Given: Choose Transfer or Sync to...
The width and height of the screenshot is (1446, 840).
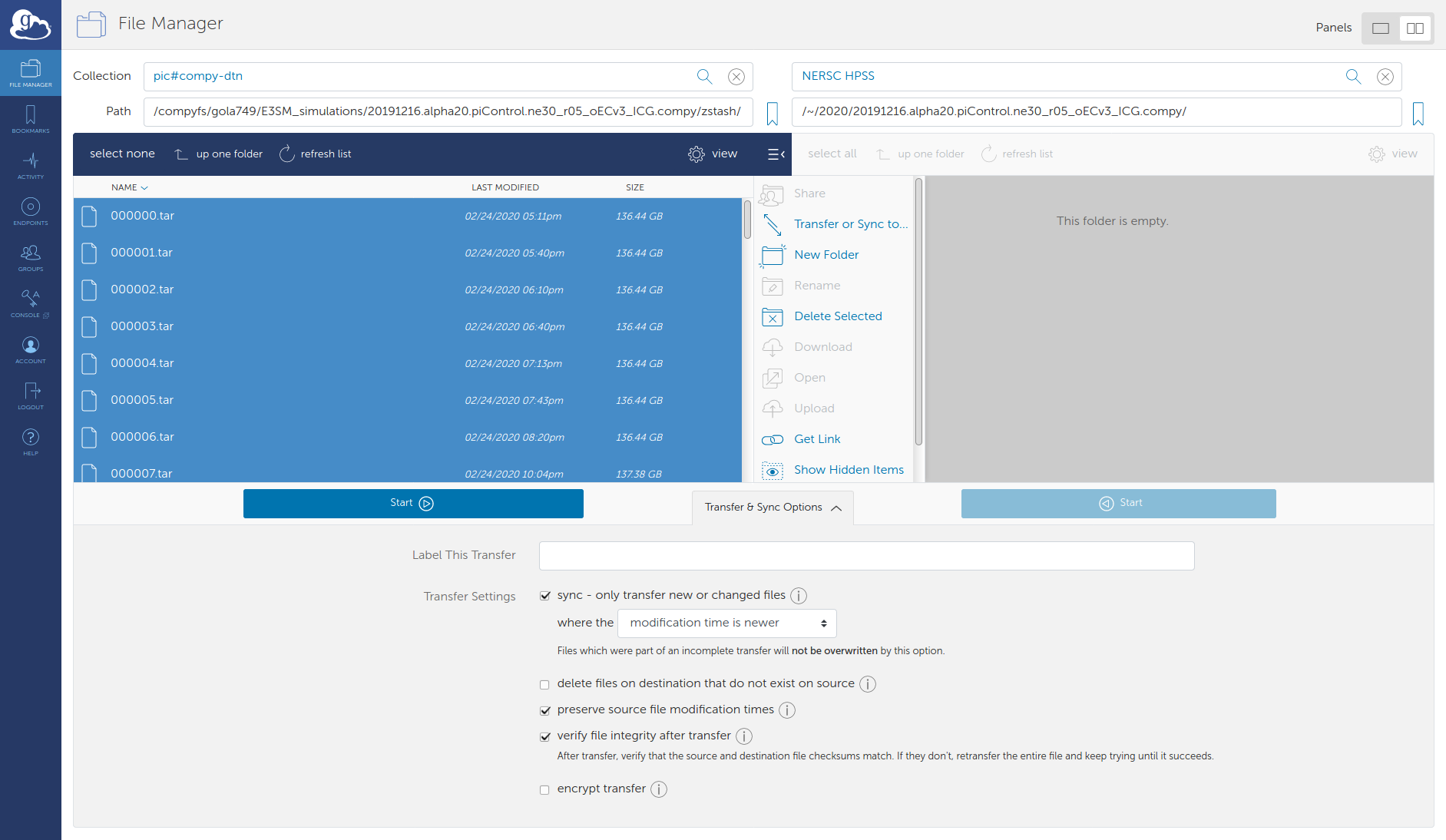Looking at the screenshot, I should (x=834, y=224).
